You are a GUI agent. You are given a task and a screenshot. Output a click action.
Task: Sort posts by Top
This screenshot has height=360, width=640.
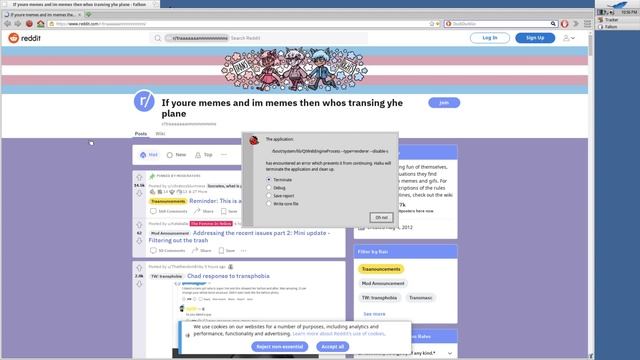[x=204, y=155]
